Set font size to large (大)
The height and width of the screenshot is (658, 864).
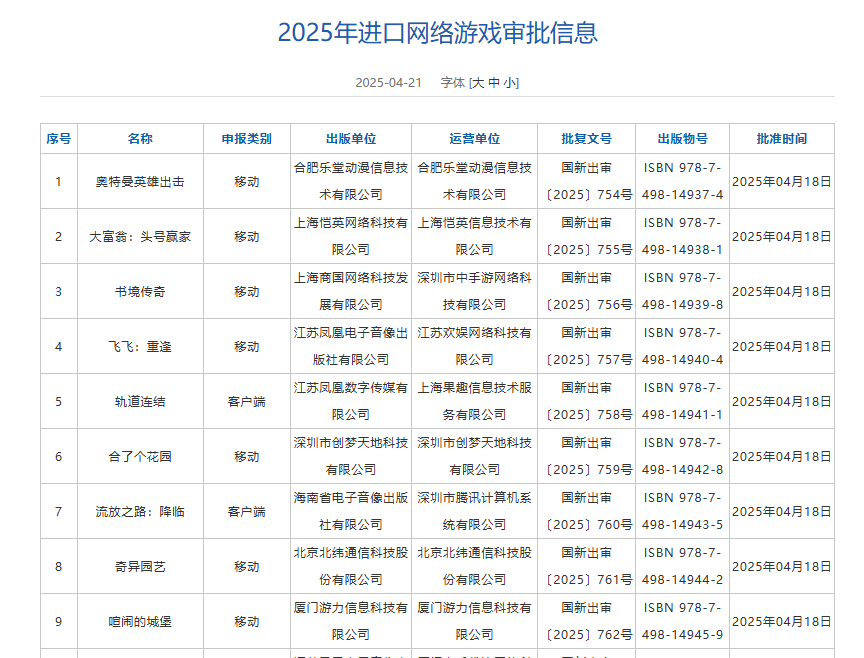(x=478, y=83)
